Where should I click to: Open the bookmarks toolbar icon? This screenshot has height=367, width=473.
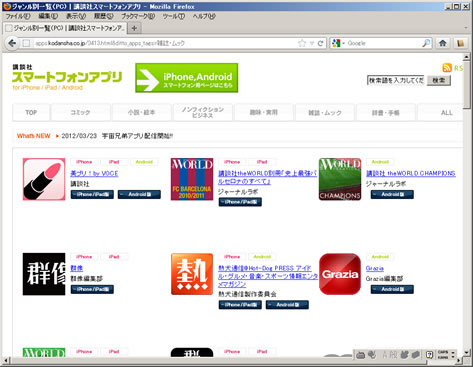pyautogui.click(x=461, y=43)
